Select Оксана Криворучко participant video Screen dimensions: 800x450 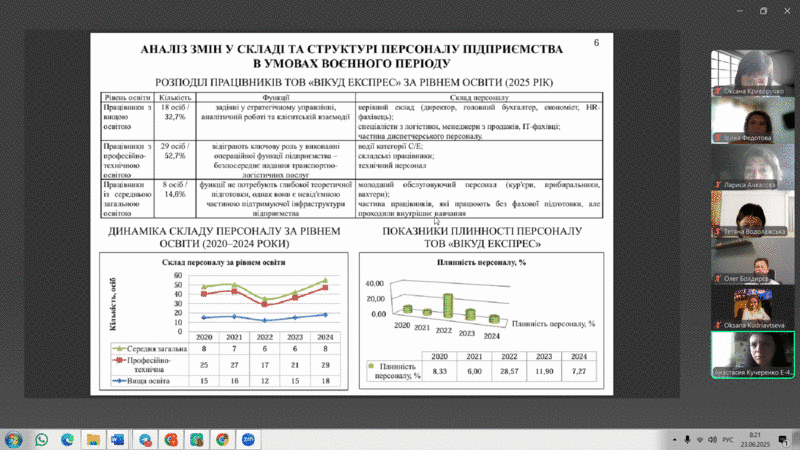coord(753,73)
